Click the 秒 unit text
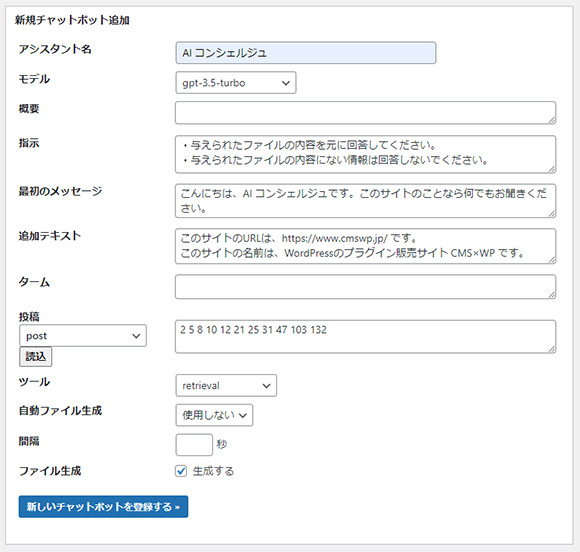Screen dimensions: 580x552 click(x=222, y=444)
